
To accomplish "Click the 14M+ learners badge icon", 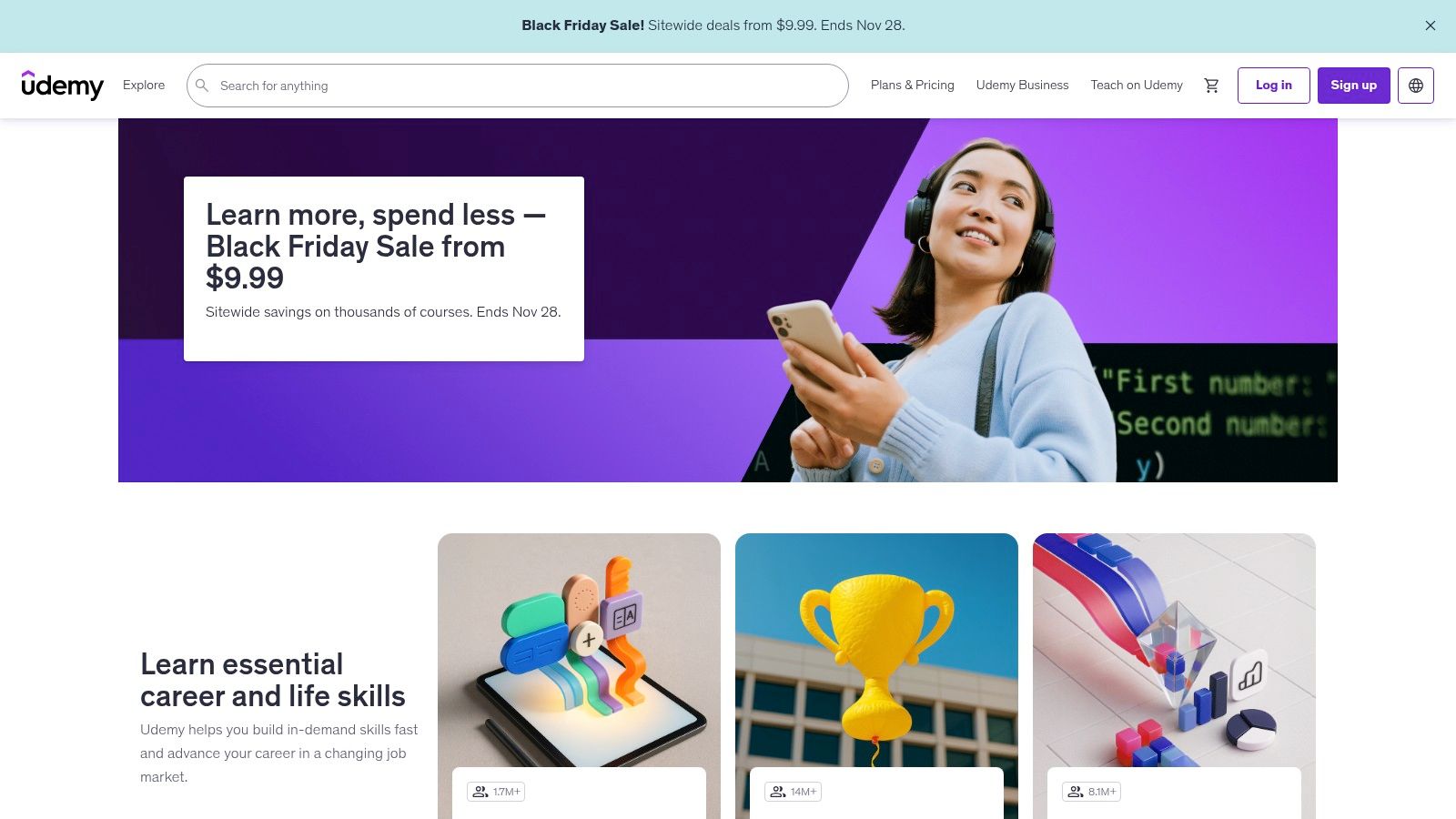I will pos(778,792).
